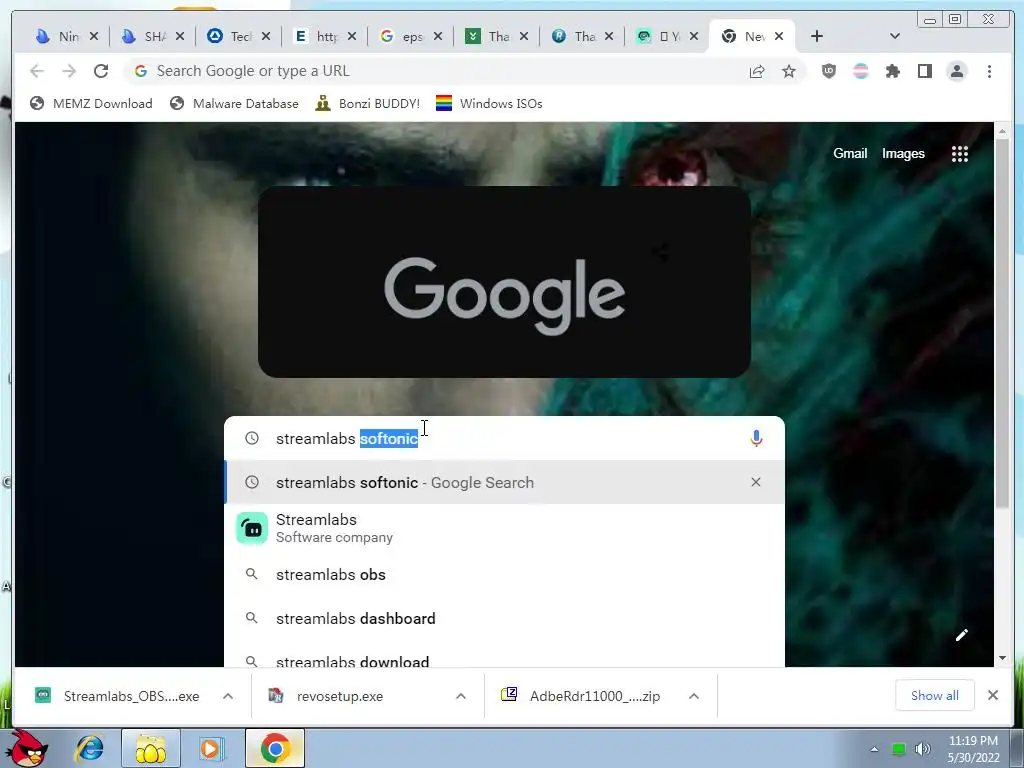This screenshot has width=1024, height=768.
Task: Open the Chrome profile avatar
Action: coord(957,71)
